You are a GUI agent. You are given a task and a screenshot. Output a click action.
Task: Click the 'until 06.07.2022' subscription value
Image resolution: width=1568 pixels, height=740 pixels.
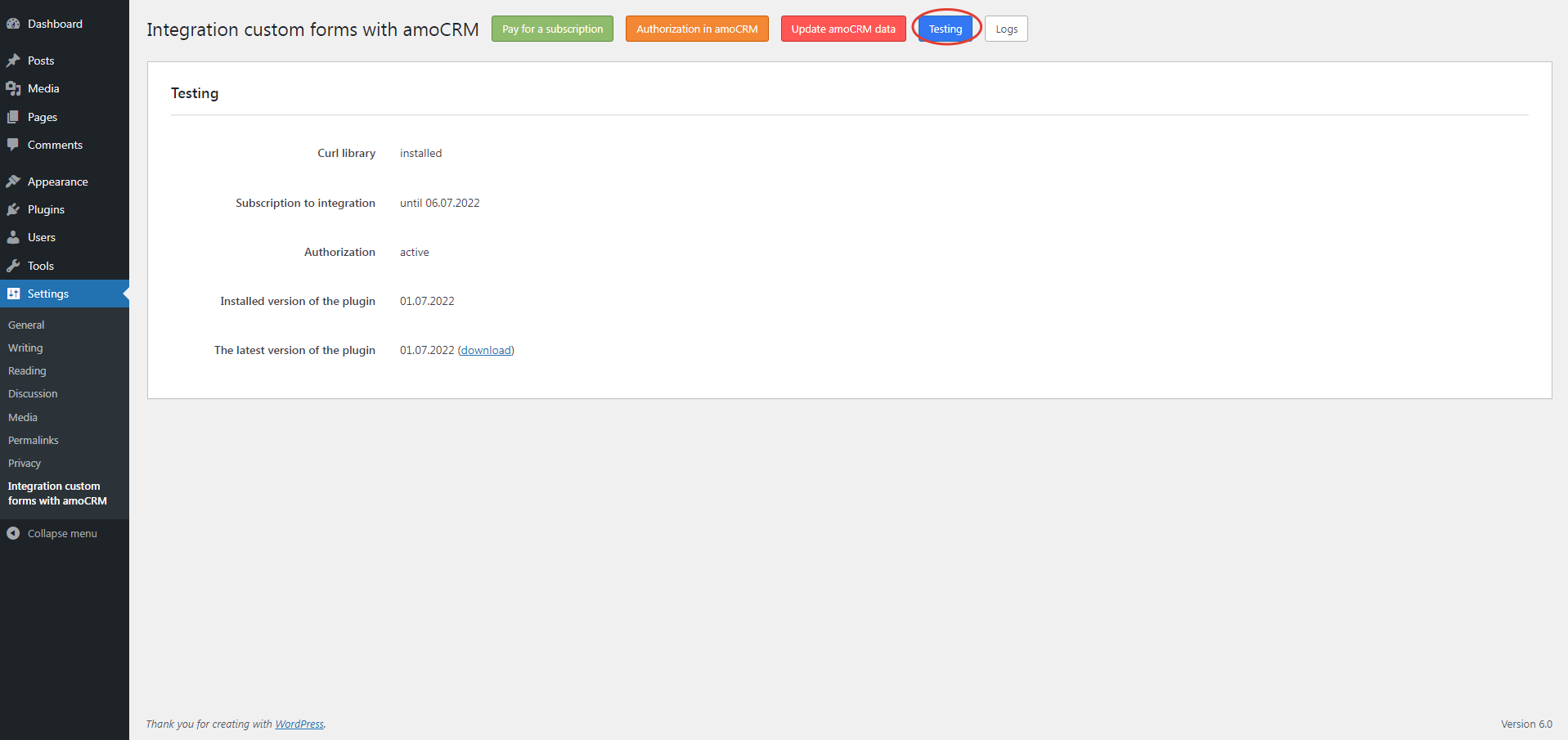pos(440,203)
